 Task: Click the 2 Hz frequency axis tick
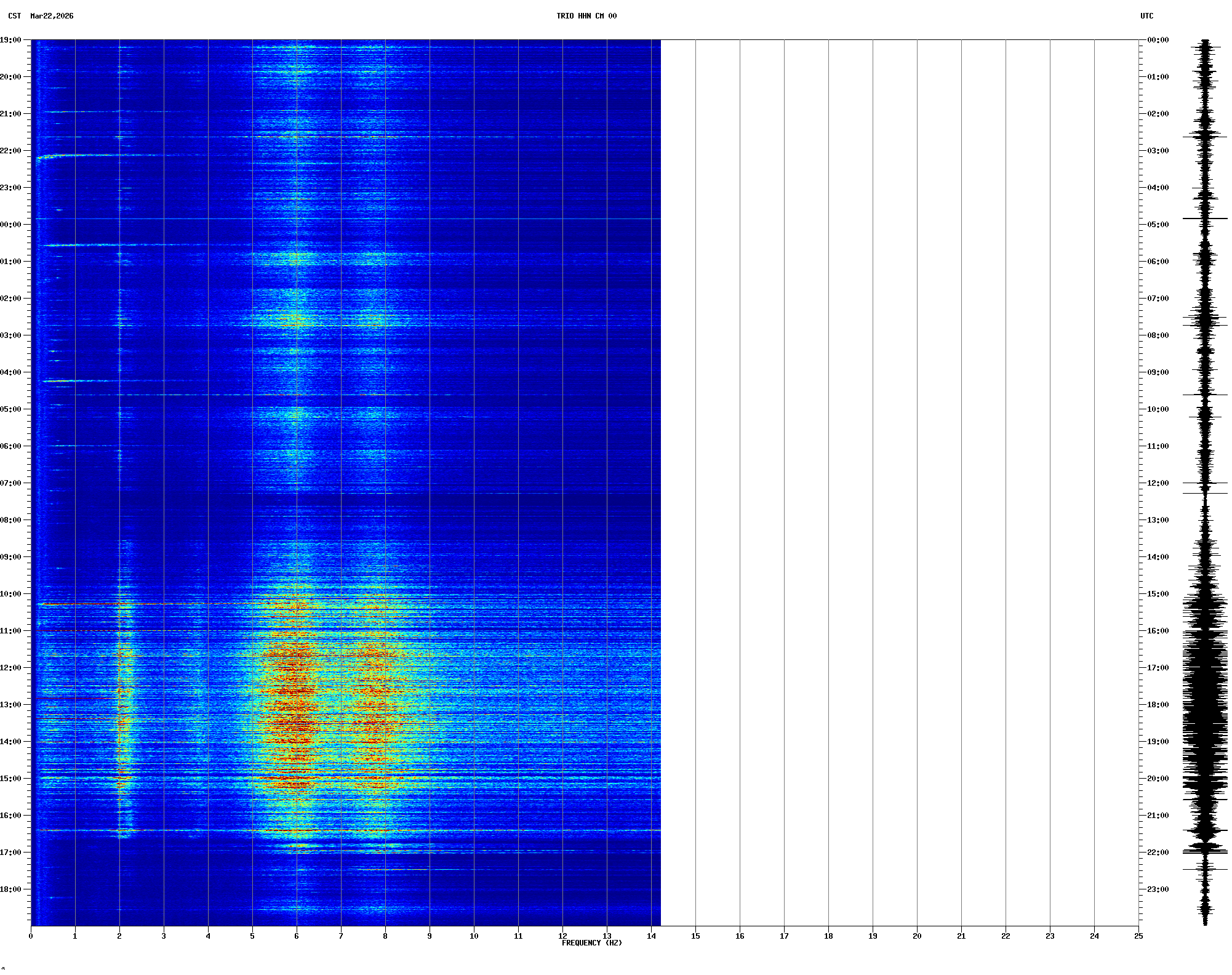coord(119,936)
